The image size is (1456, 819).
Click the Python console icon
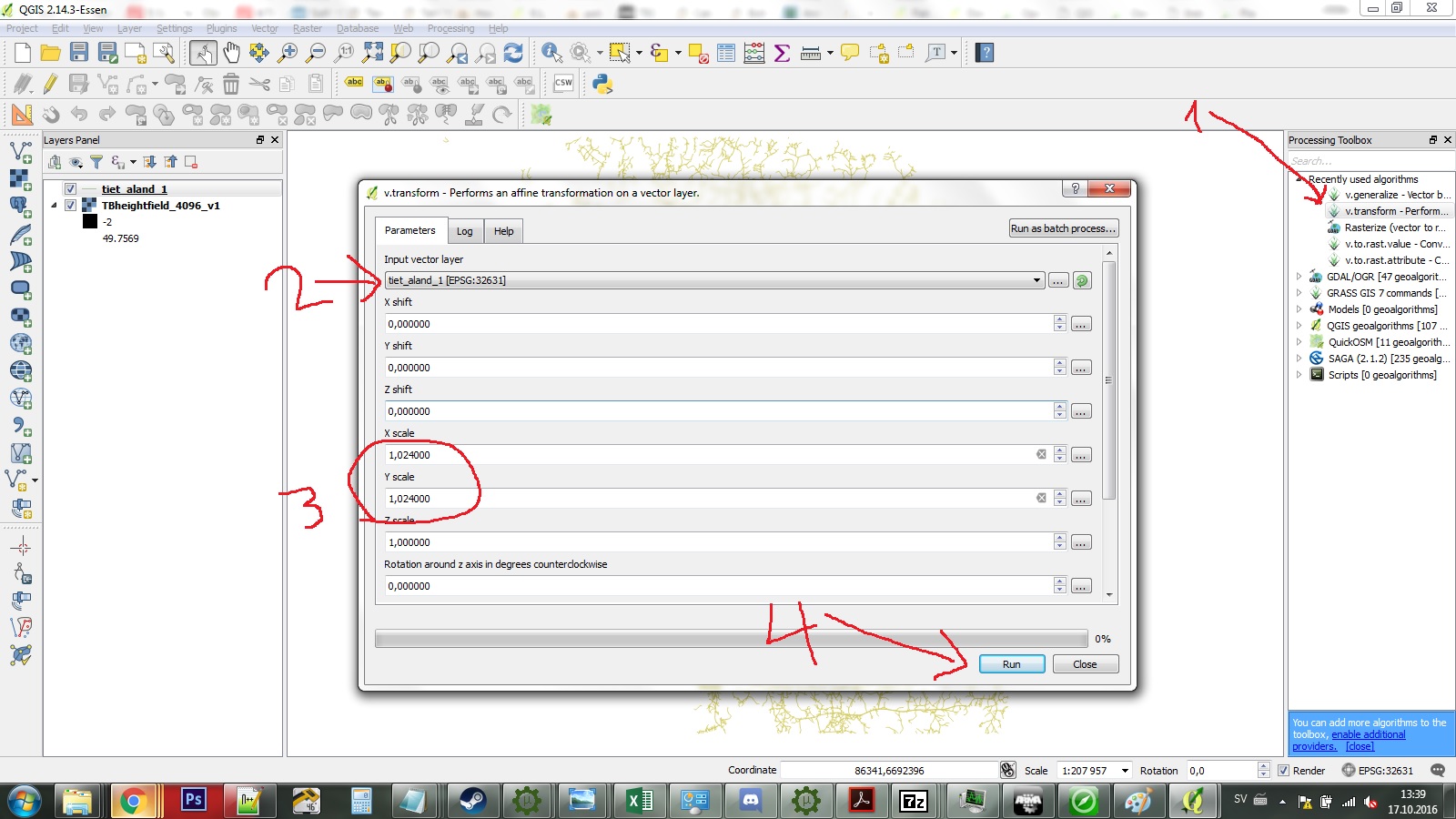602,84
